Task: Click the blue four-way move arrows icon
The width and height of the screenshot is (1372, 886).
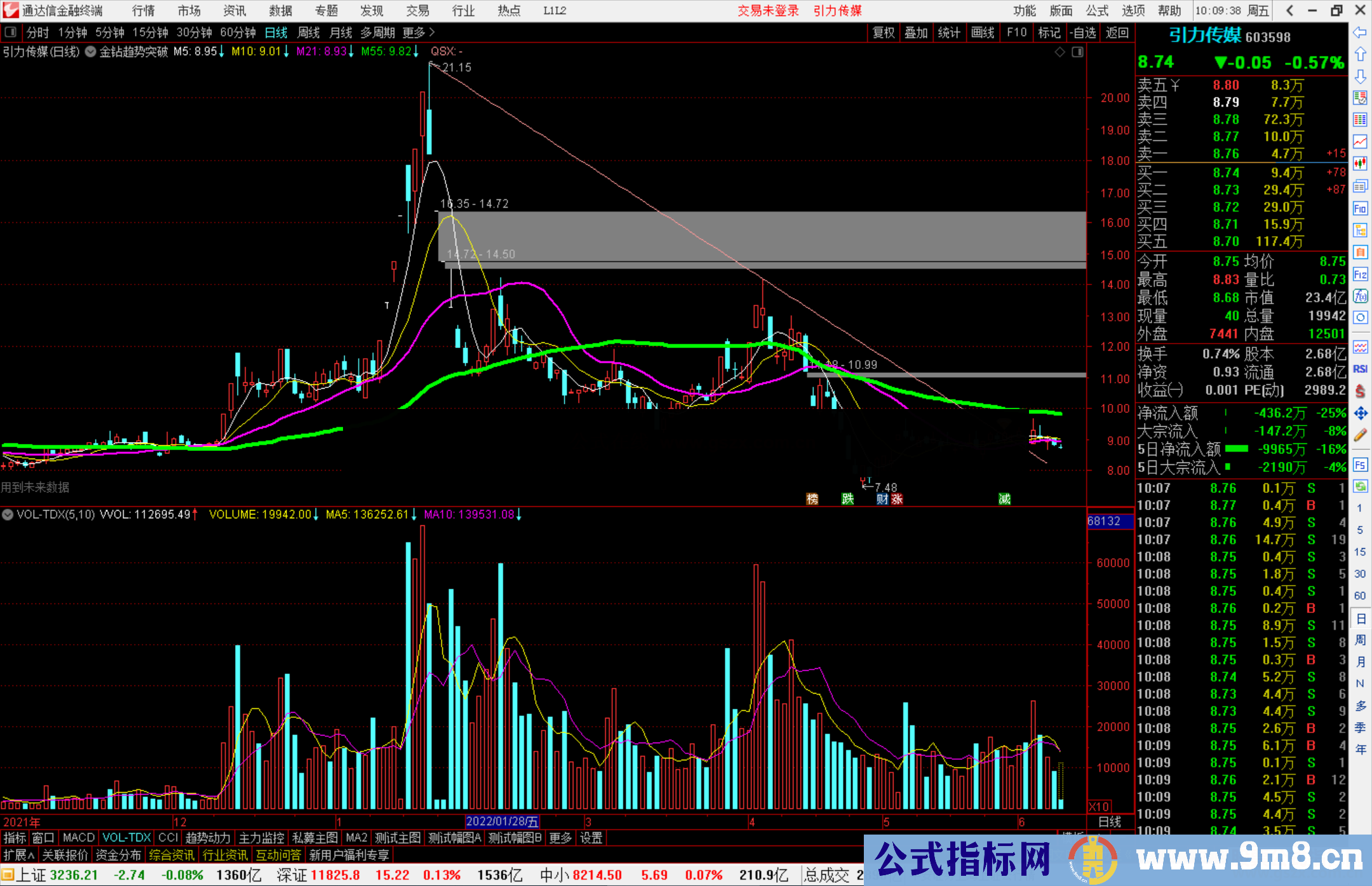Action: pos(1360,413)
